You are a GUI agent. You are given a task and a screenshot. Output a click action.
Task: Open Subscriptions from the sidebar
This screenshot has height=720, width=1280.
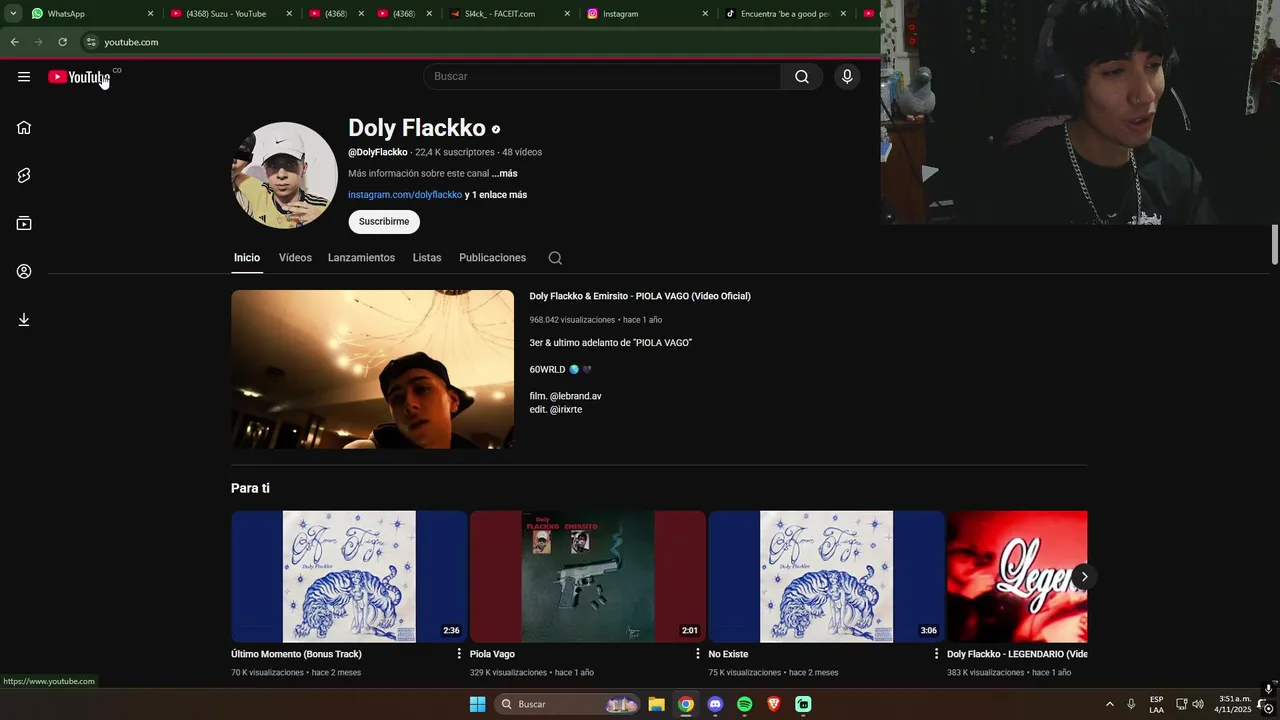pos(24,223)
